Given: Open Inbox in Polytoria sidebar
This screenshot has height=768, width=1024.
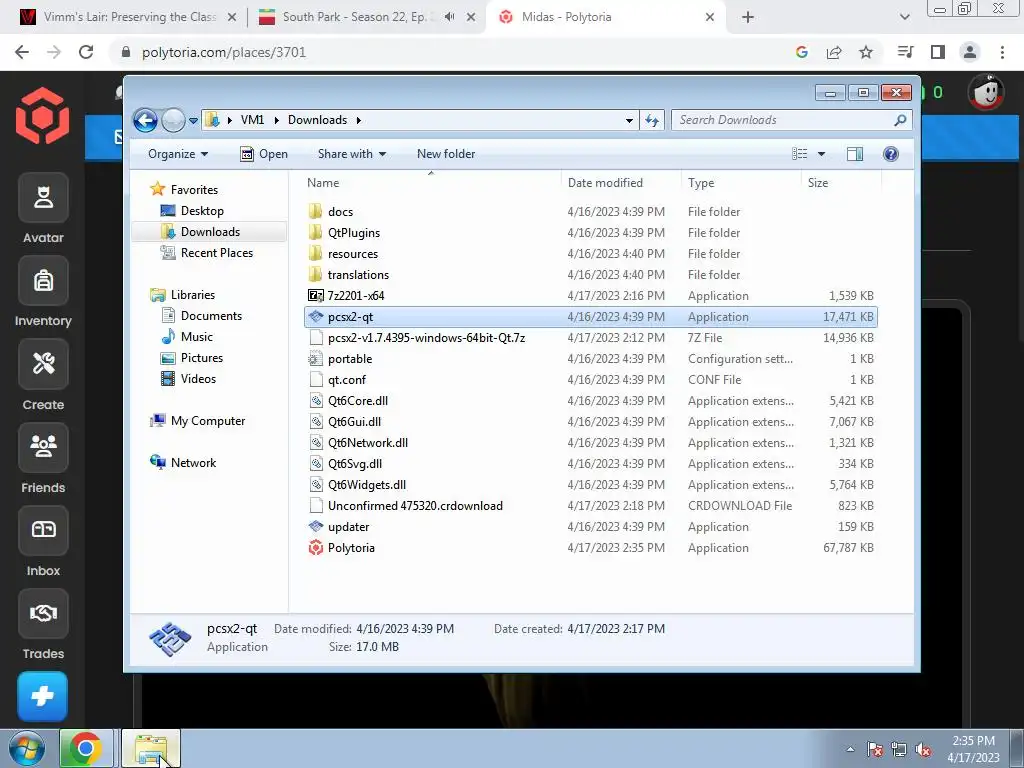Looking at the screenshot, I should pos(43,530).
